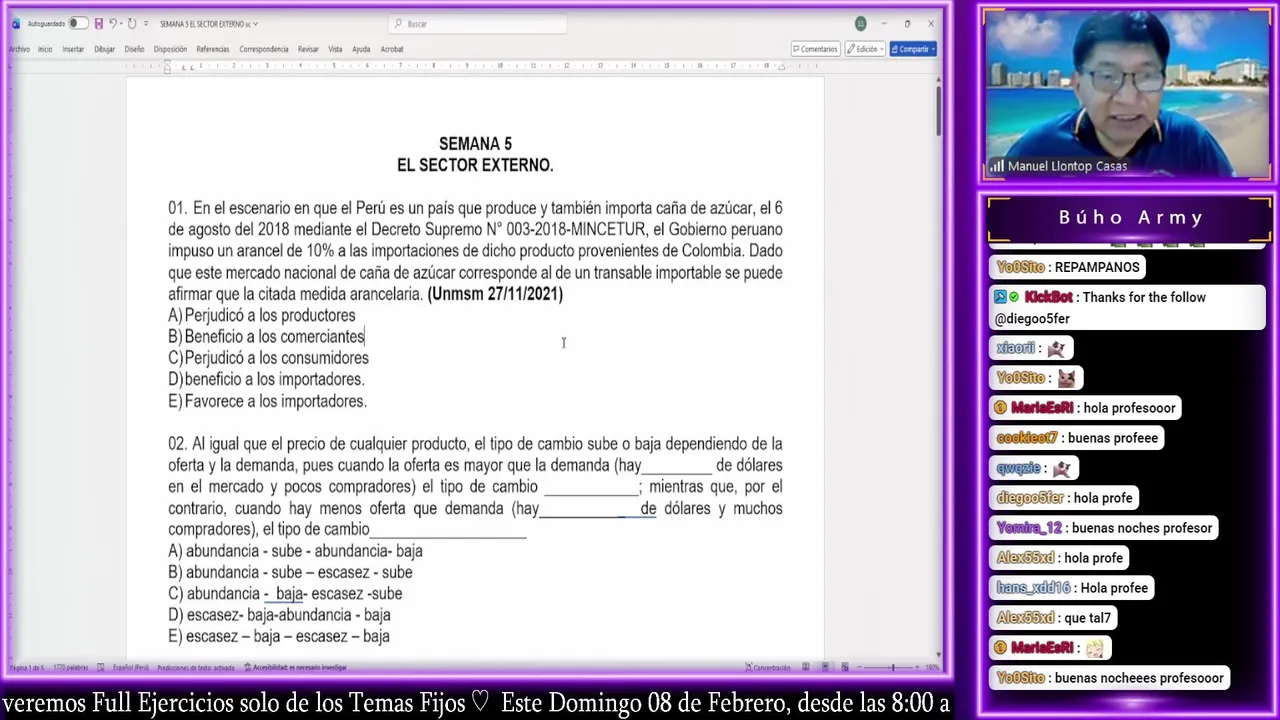The image size is (1280, 720).
Task: Expand the document title SEMANA 5 dropdown
Action: (x=255, y=24)
